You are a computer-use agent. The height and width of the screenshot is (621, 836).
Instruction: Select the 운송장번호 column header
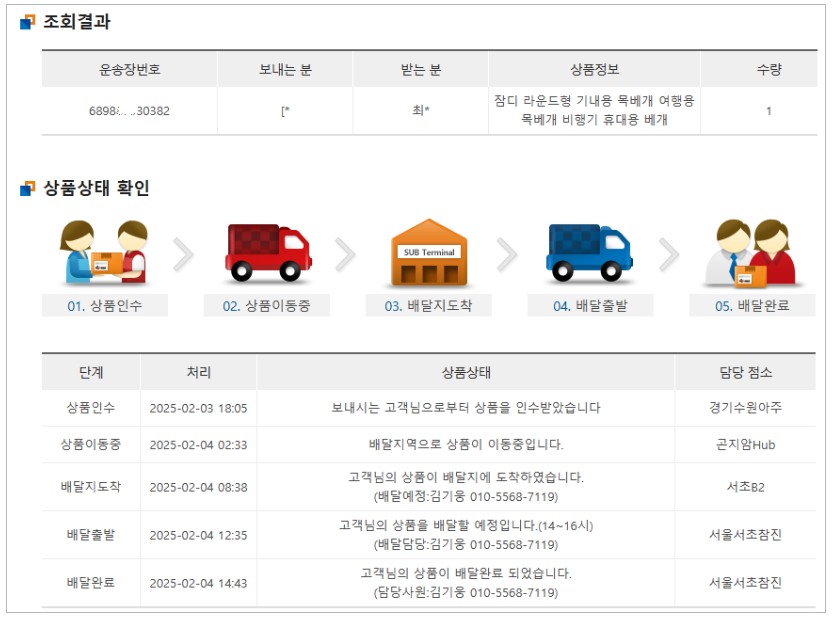click(131, 67)
